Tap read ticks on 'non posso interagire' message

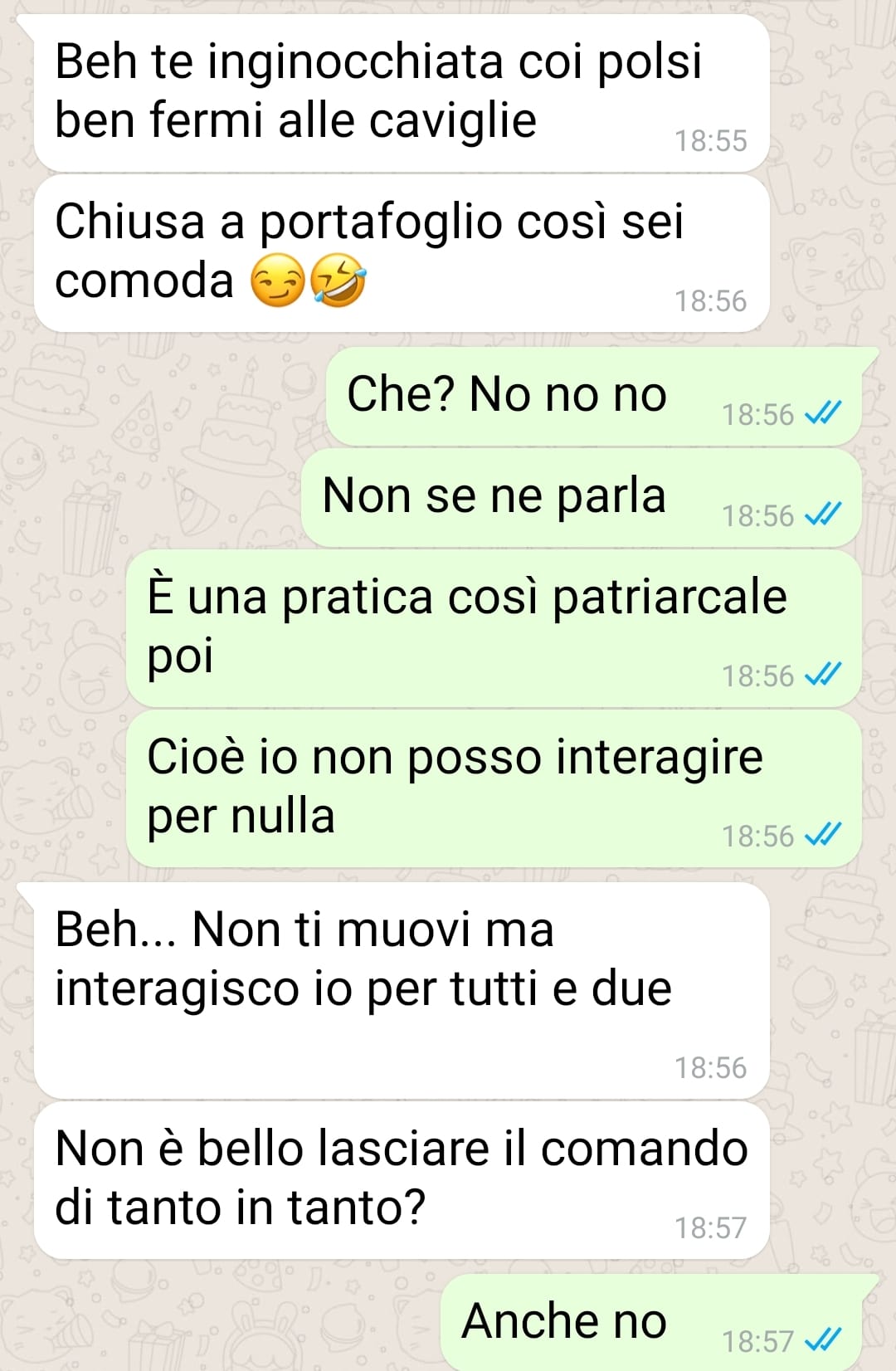[x=824, y=835]
